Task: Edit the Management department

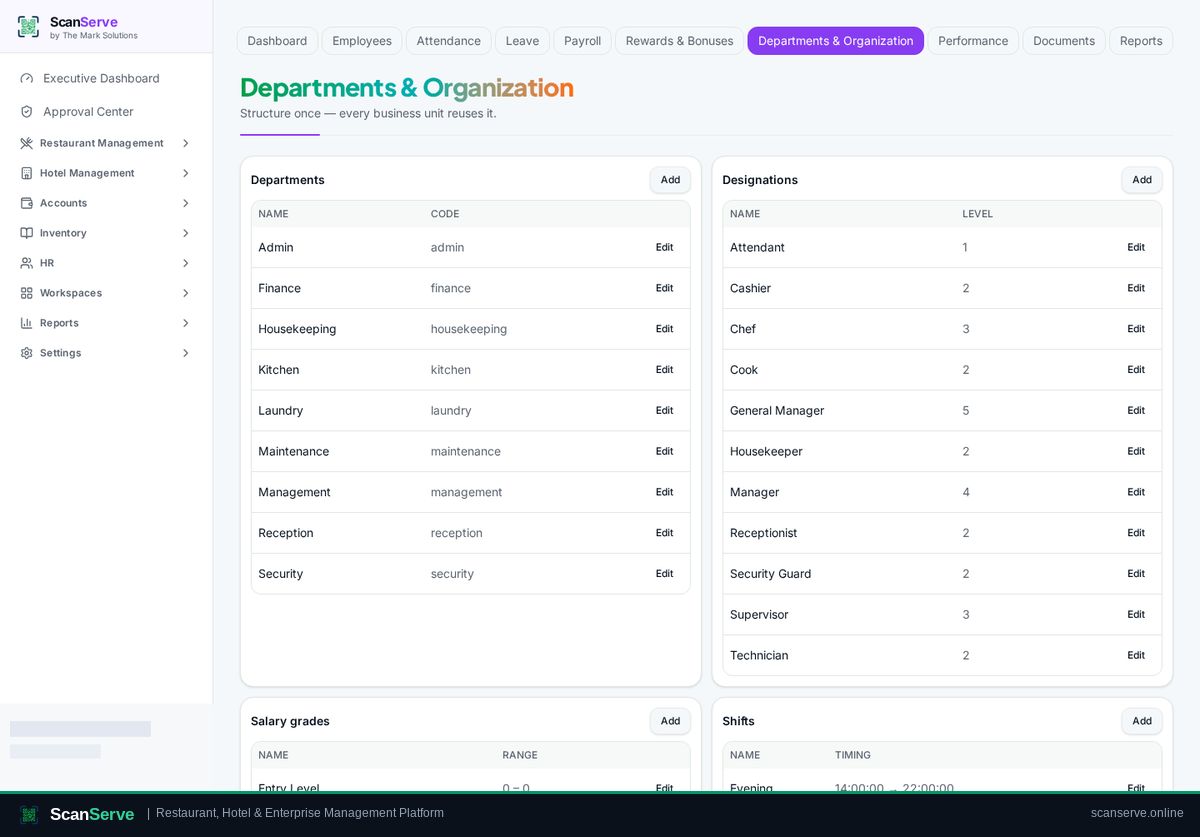Action: pos(664,492)
